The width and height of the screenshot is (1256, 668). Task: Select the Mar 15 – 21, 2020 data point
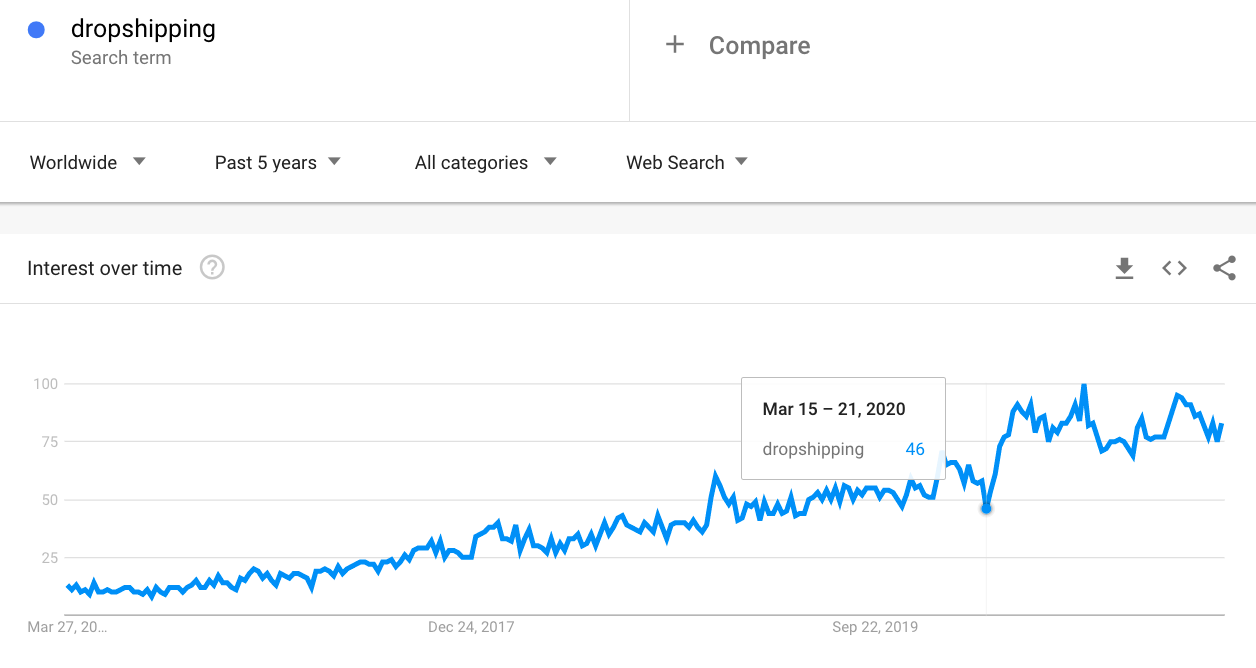point(986,509)
